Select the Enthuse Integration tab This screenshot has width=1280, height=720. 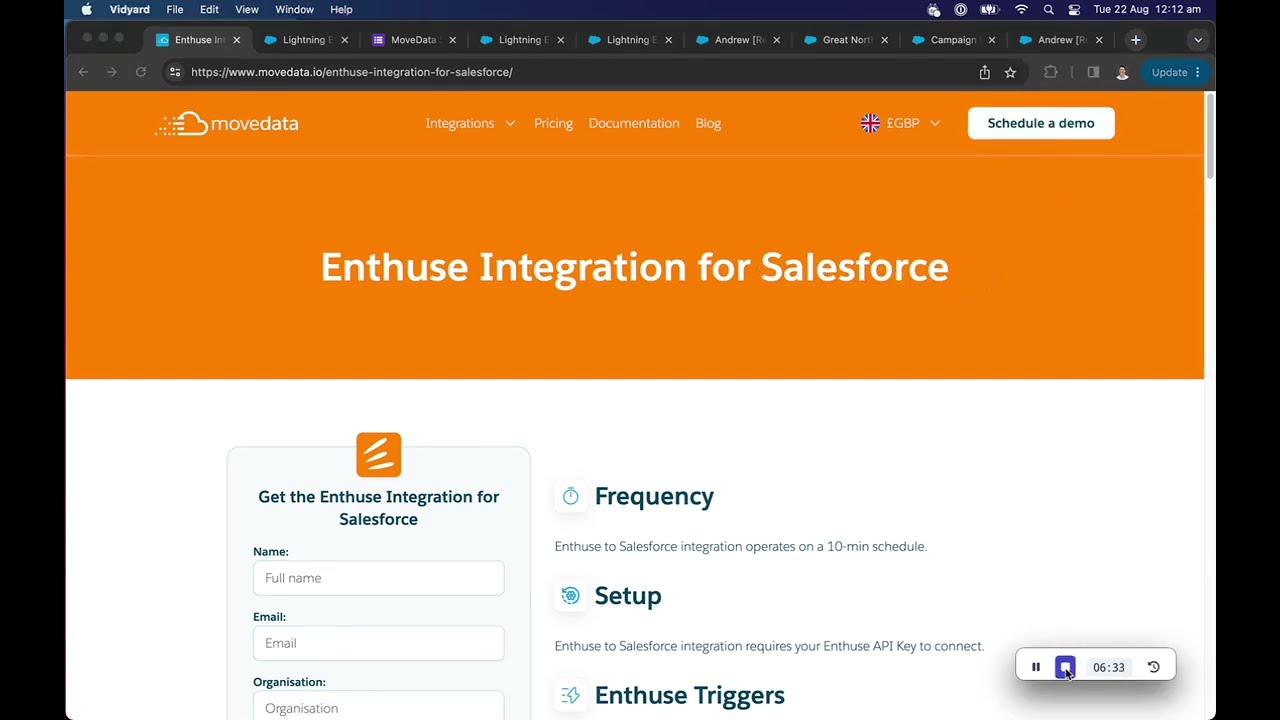pos(199,40)
